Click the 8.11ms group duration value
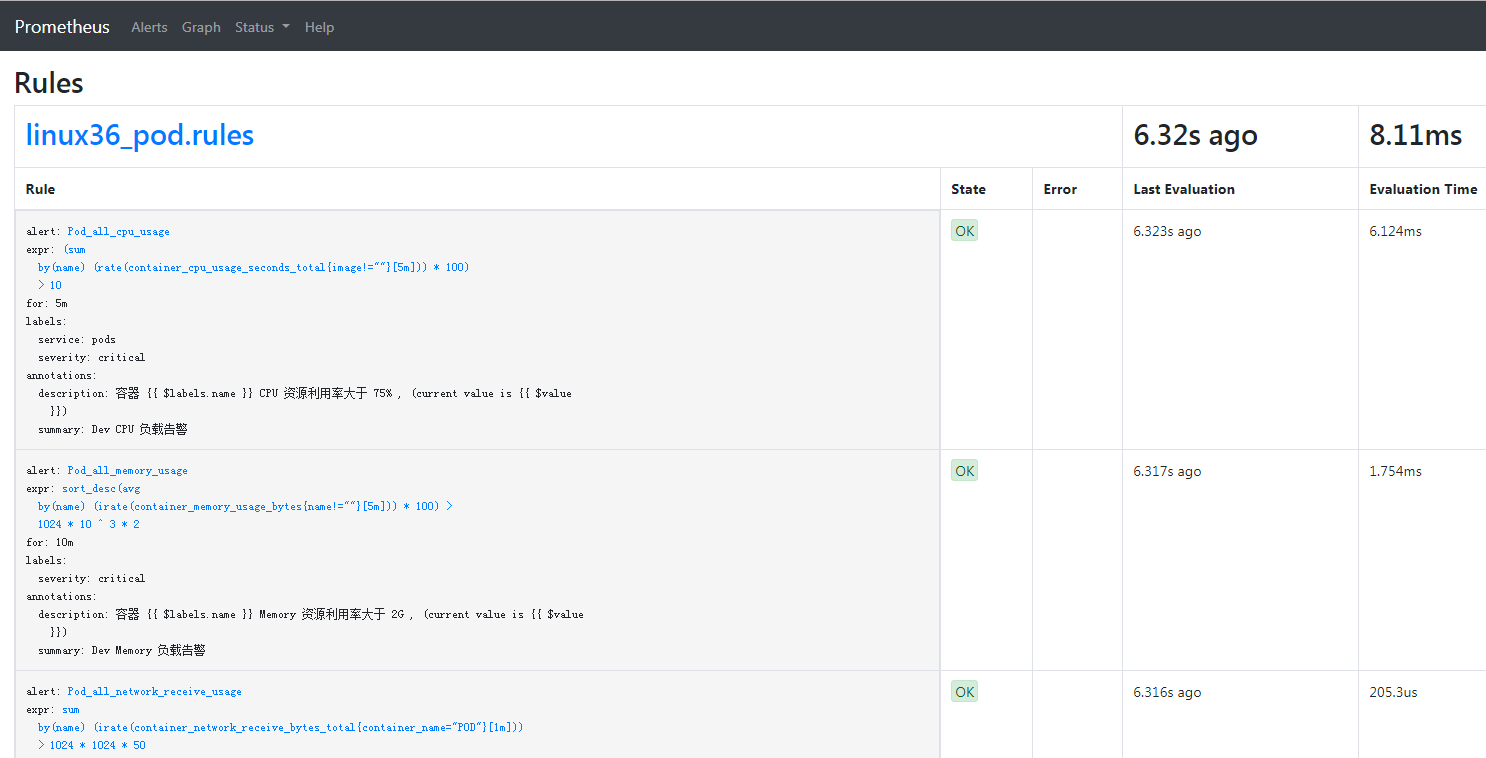The height and width of the screenshot is (758, 1486). pos(1416,135)
